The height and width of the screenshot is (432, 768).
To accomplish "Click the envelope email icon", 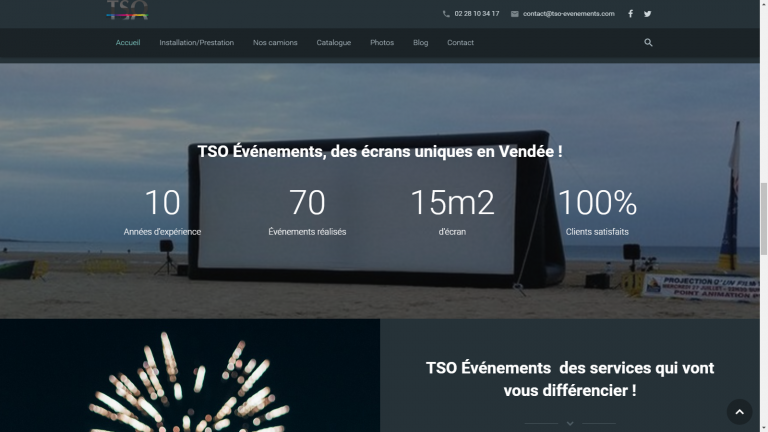I will (514, 14).
